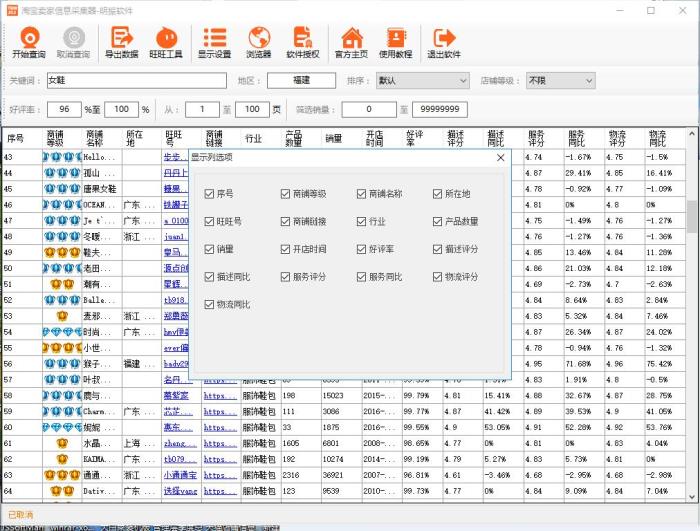Screen dimensions: 700x531
Task: Toggle the 商铺链接 checkbox
Action: click(285, 222)
